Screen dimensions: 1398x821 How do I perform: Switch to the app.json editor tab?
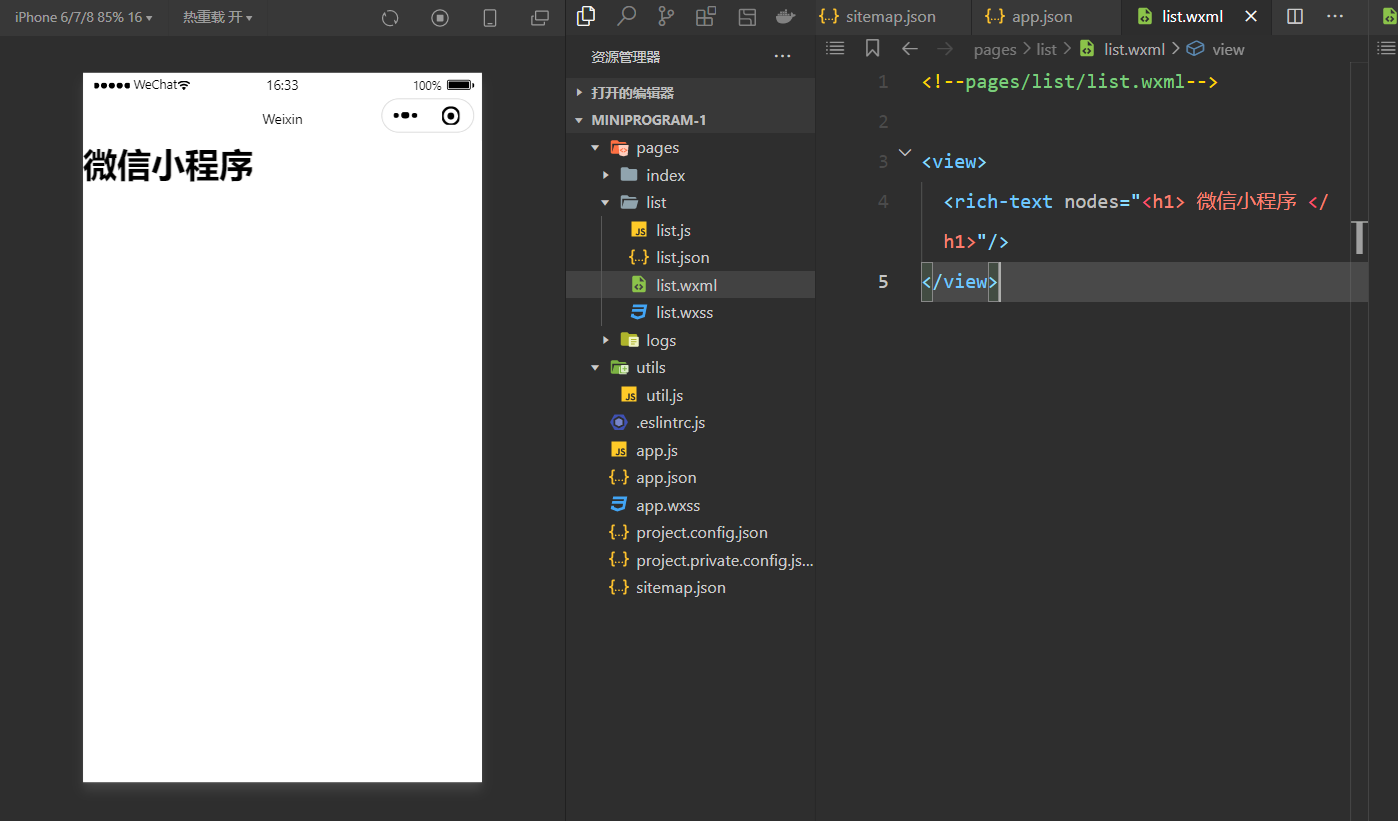1041,17
